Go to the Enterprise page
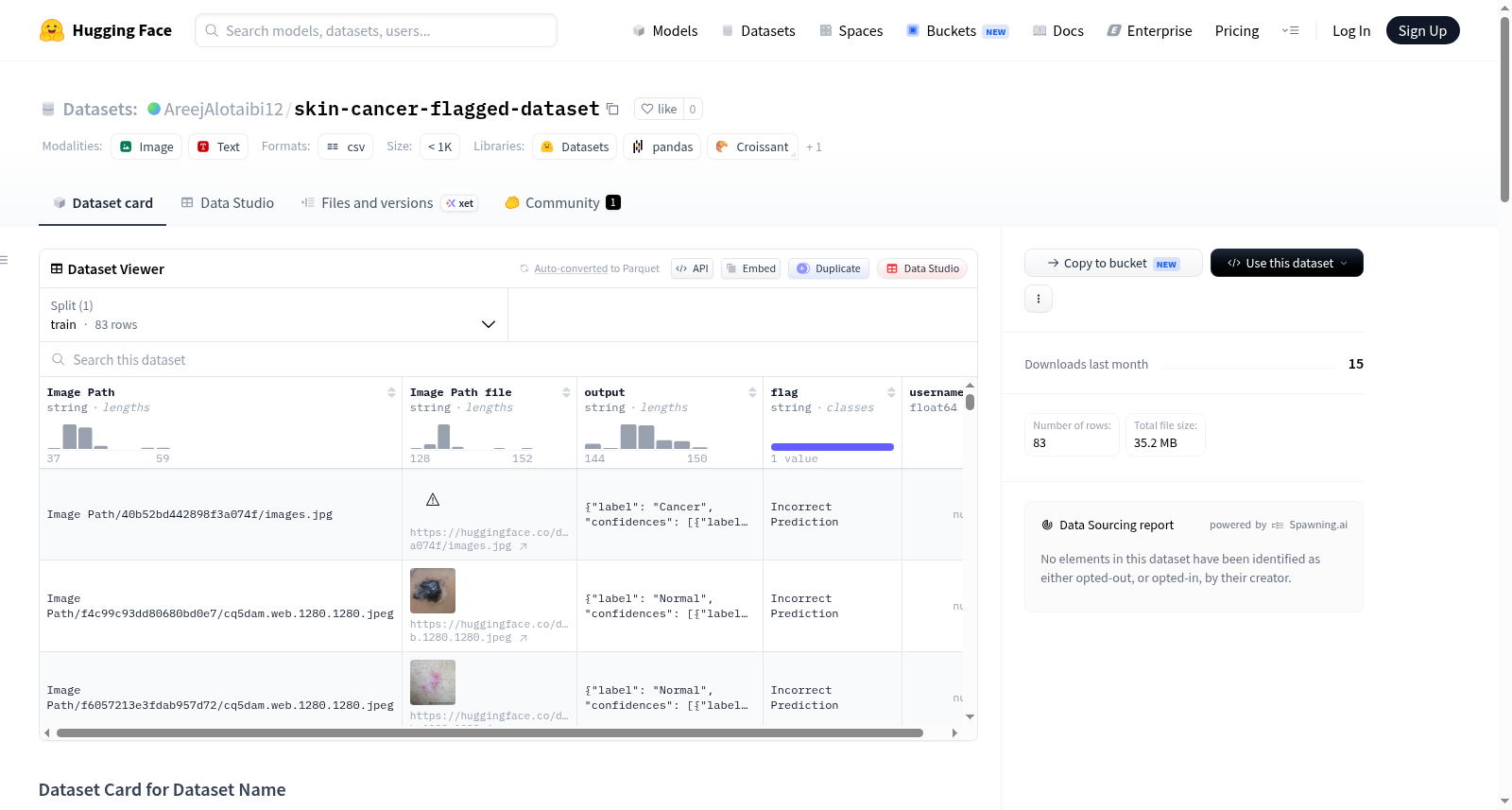 [1149, 31]
